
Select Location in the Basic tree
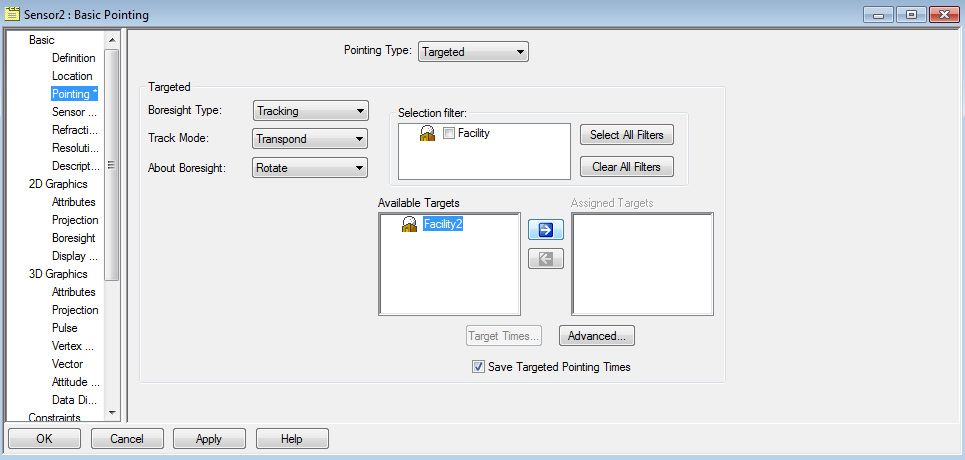pyautogui.click(x=72, y=76)
